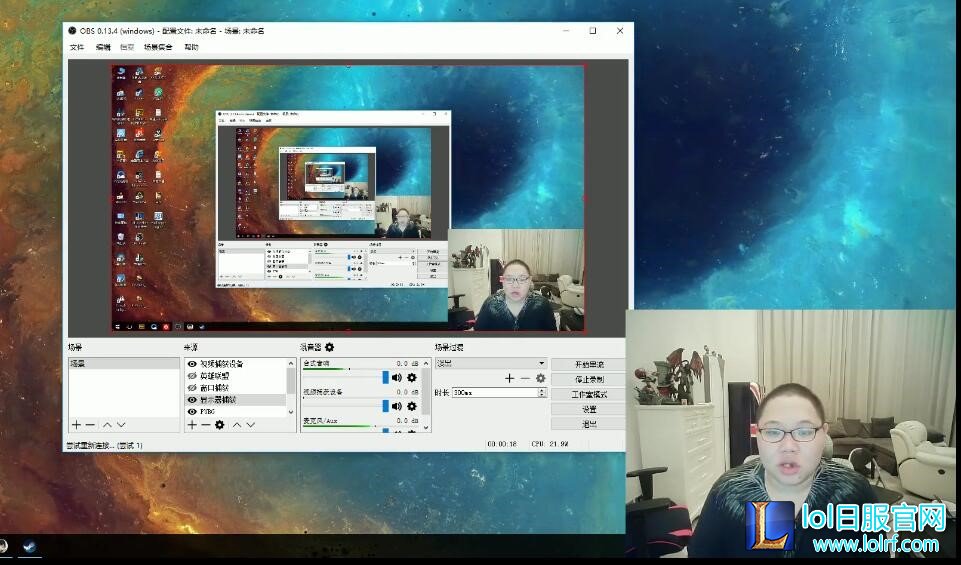Open the 淡出 transition type dropdown
This screenshot has height=565, width=961.
pyautogui.click(x=490, y=363)
